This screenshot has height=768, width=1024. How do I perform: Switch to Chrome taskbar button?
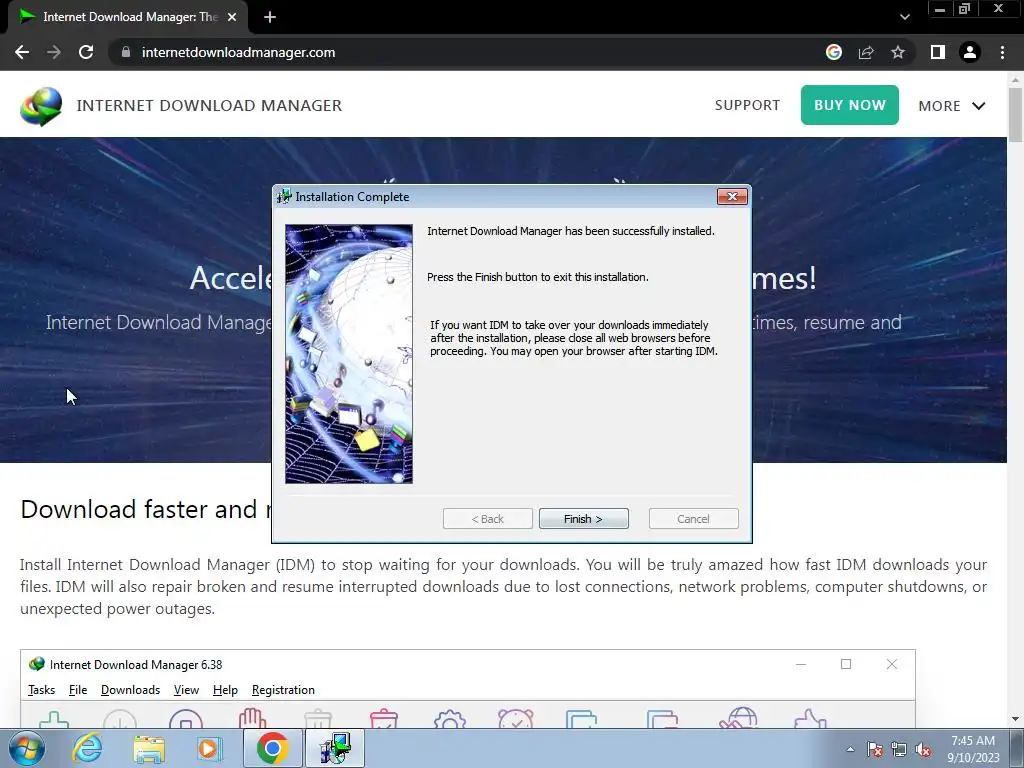[272, 748]
